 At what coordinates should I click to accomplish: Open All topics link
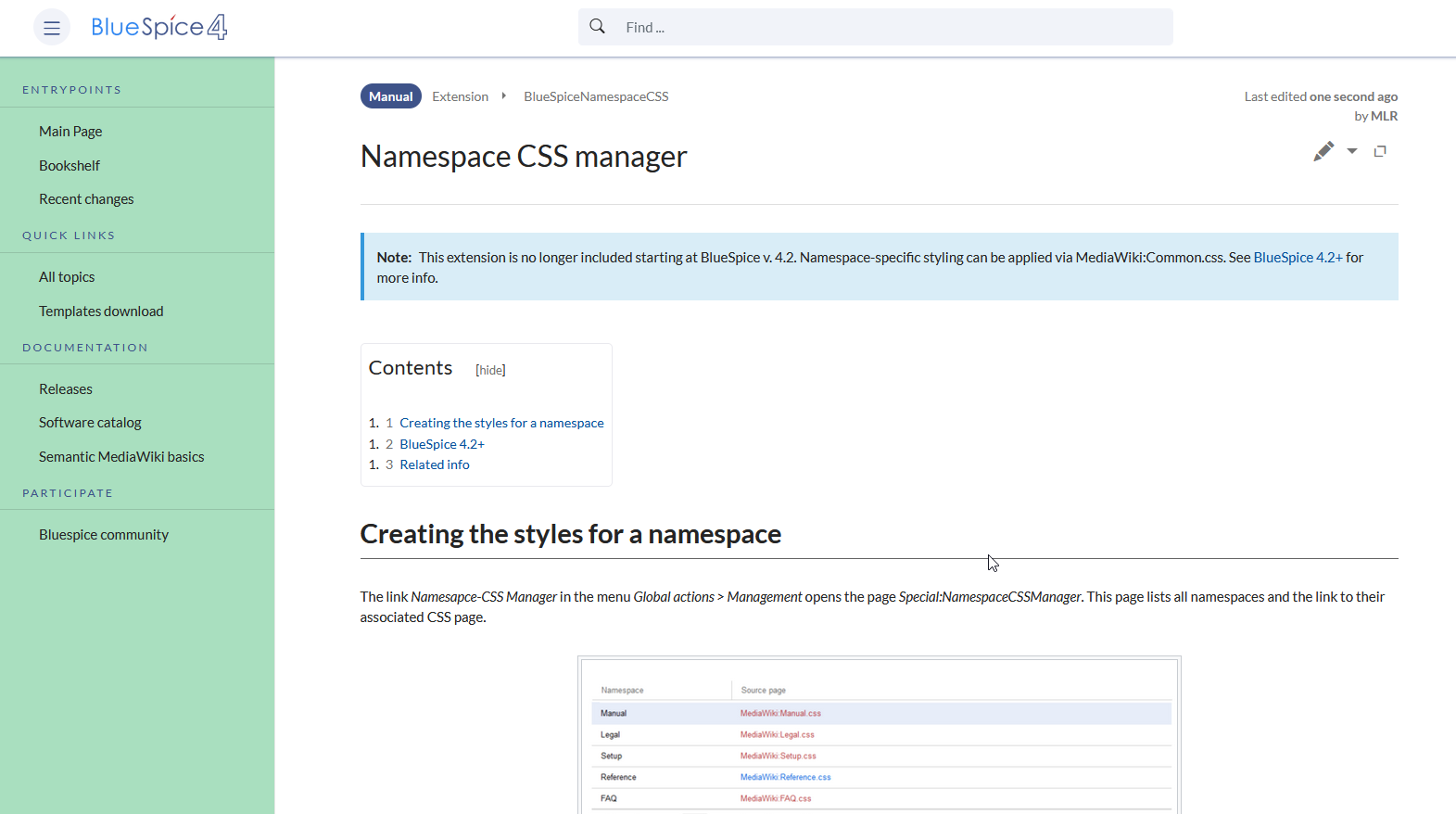67,277
